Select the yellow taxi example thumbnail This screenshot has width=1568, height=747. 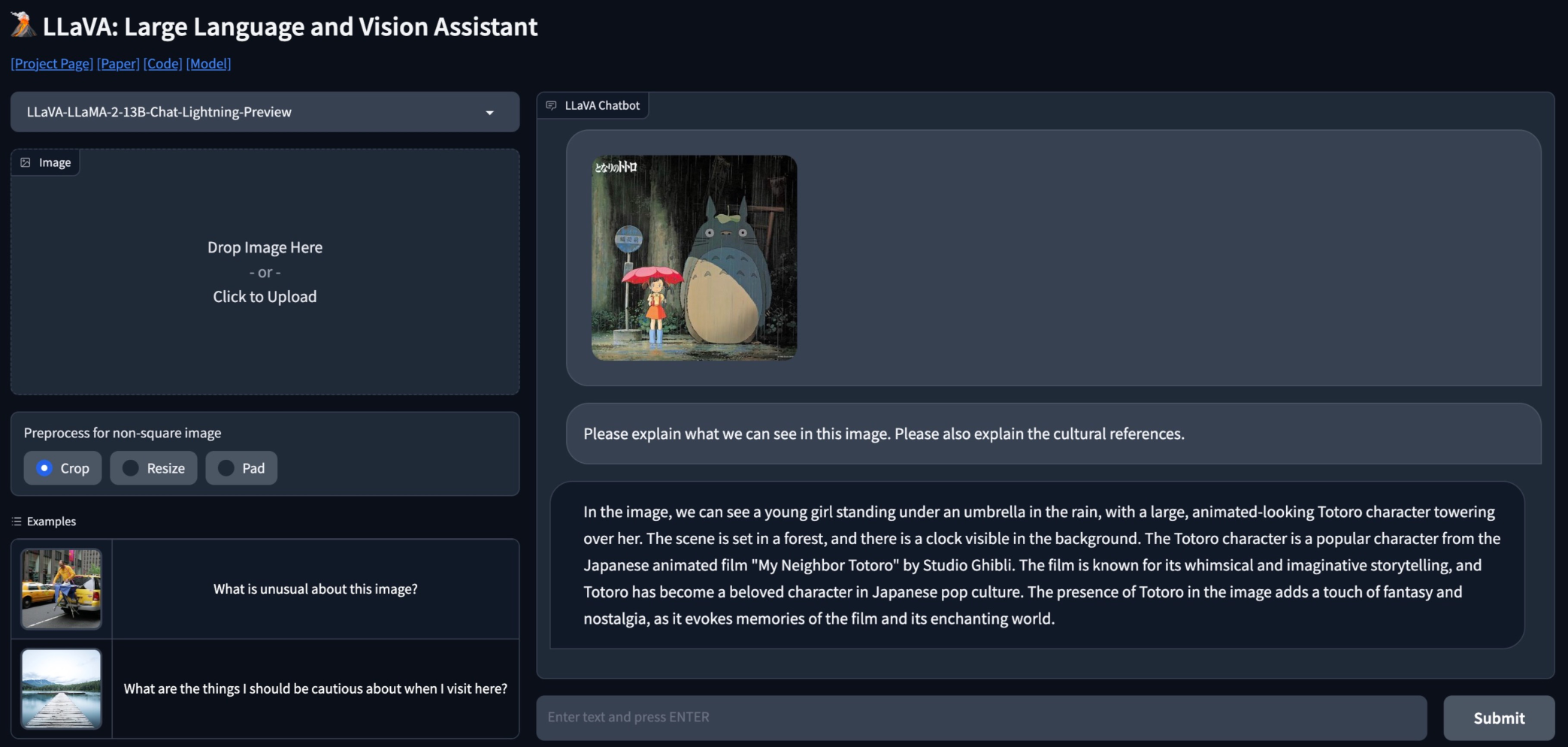(x=62, y=588)
